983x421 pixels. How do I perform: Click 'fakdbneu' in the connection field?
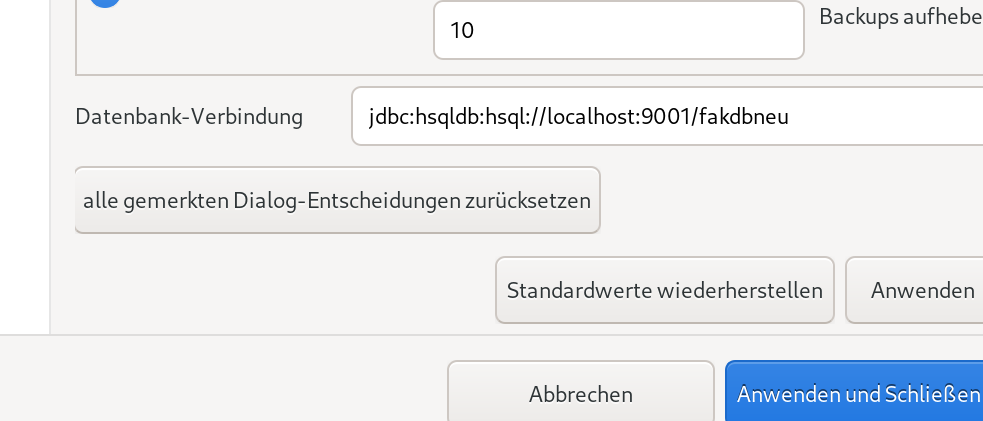tap(744, 117)
